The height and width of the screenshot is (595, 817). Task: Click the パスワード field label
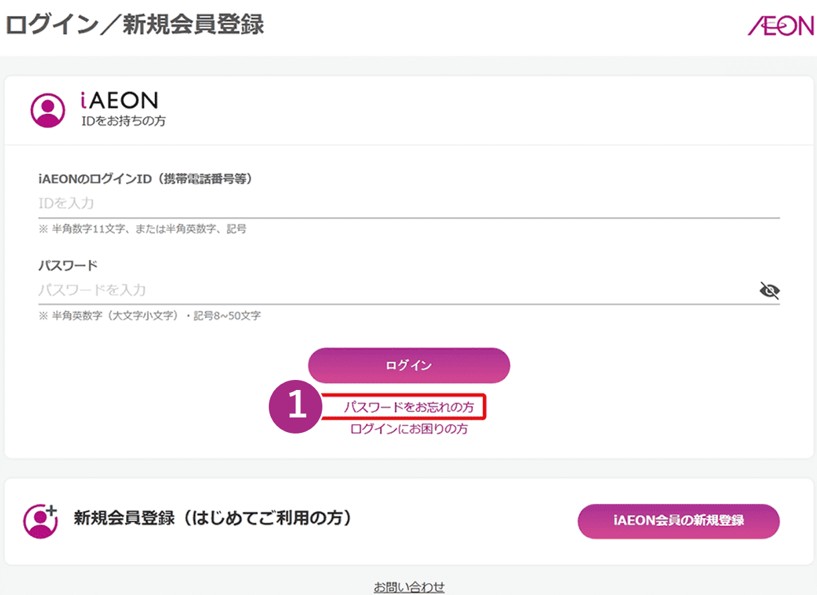pyautogui.click(x=68, y=265)
